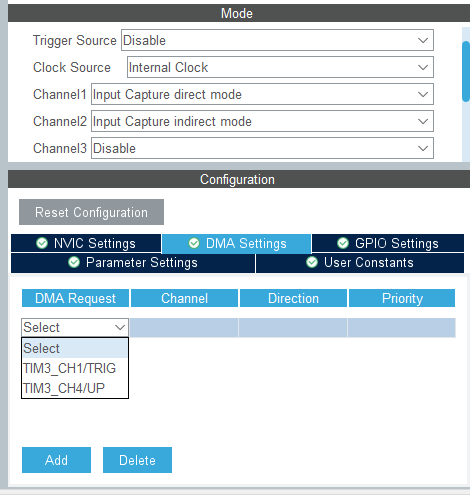Open the Clock Source dropdown
The height and width of the screenshot is (495, 470).
pyautogui.click(x=280, y=67)
